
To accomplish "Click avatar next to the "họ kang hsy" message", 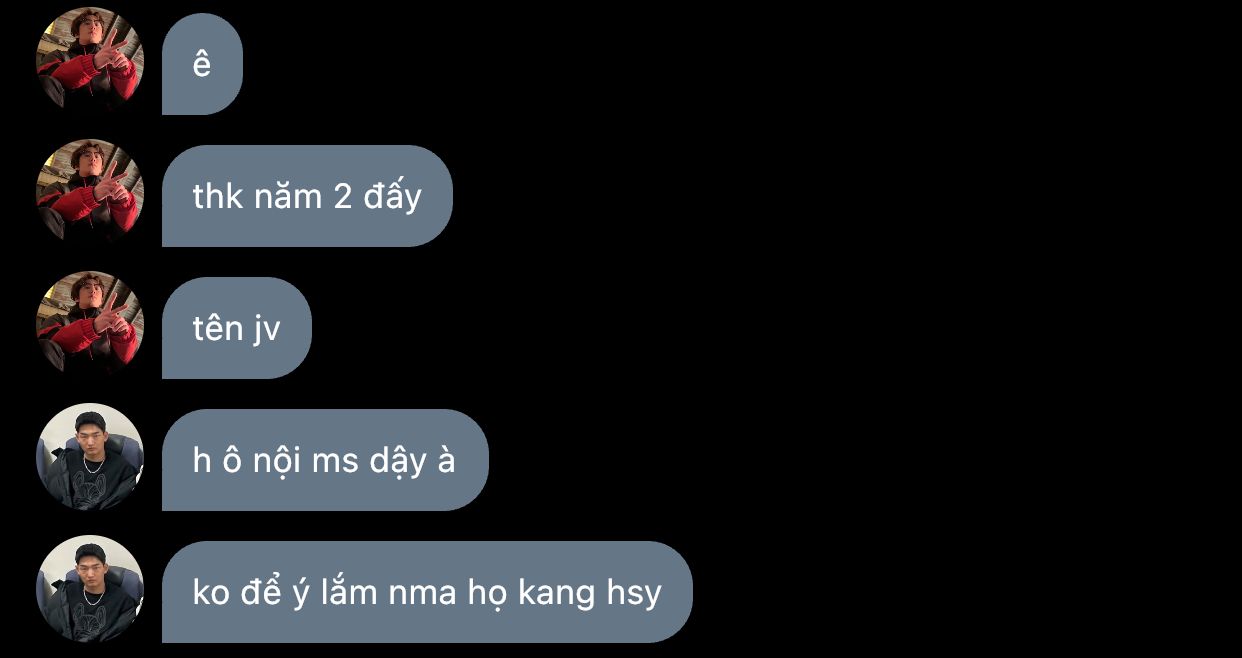I will 90,589.
